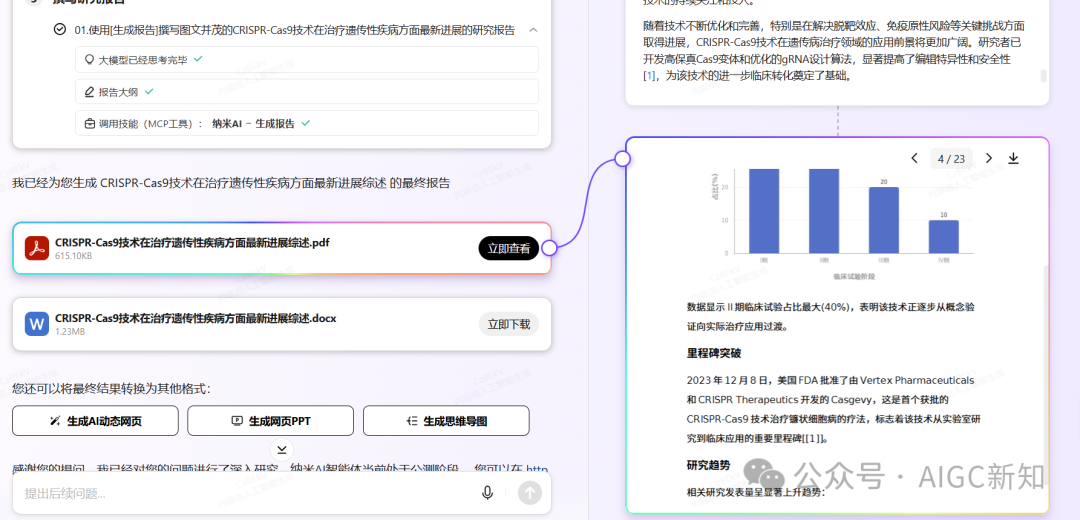Go to previous PDF page

tap(915, 158)
